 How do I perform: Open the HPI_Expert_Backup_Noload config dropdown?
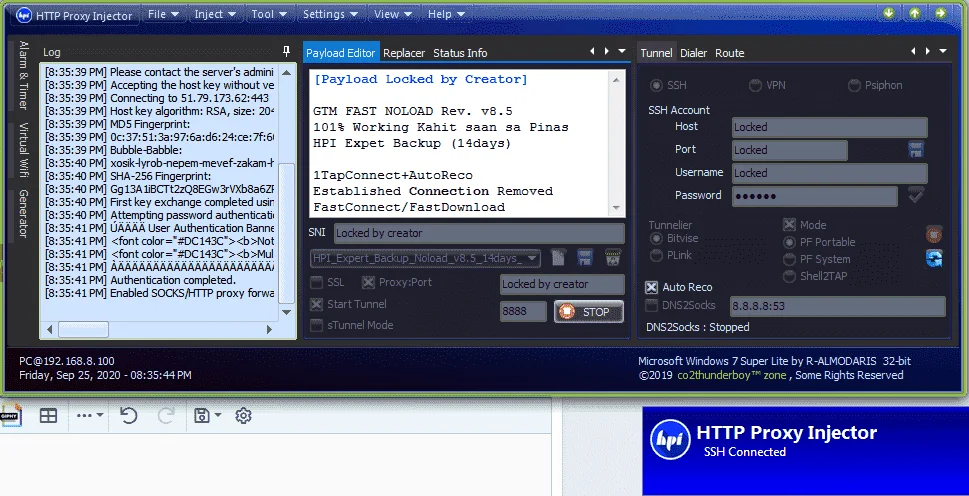coord(425,258)
